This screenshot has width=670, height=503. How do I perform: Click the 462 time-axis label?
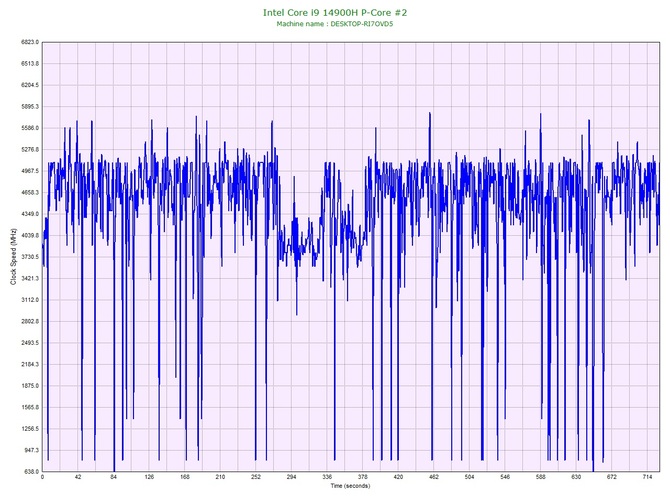point(434,477)
